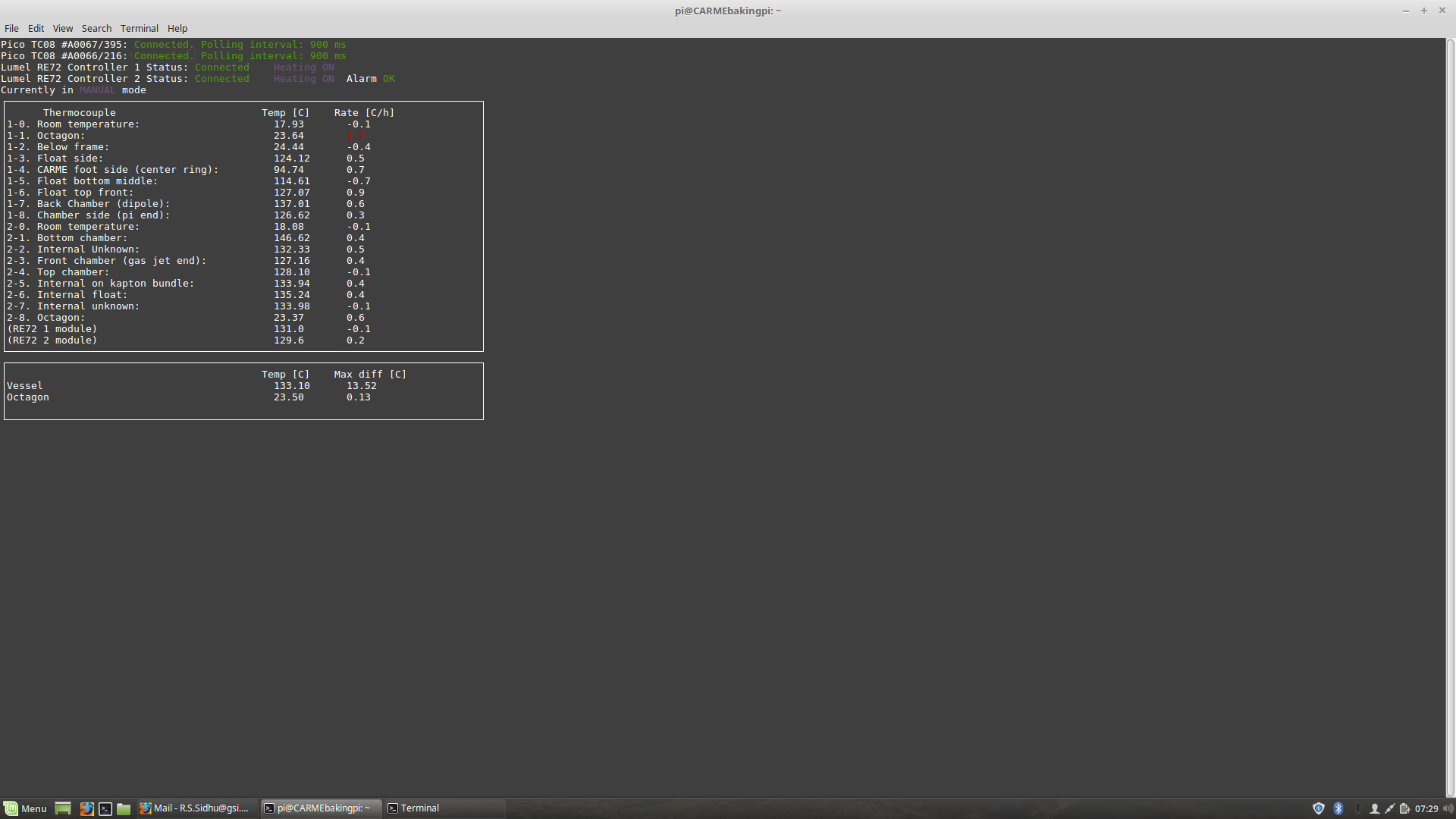Click the Show Desktop icon next to Menu
The width and height of the screenshot is (1456, 819).
tap(63, 808)
